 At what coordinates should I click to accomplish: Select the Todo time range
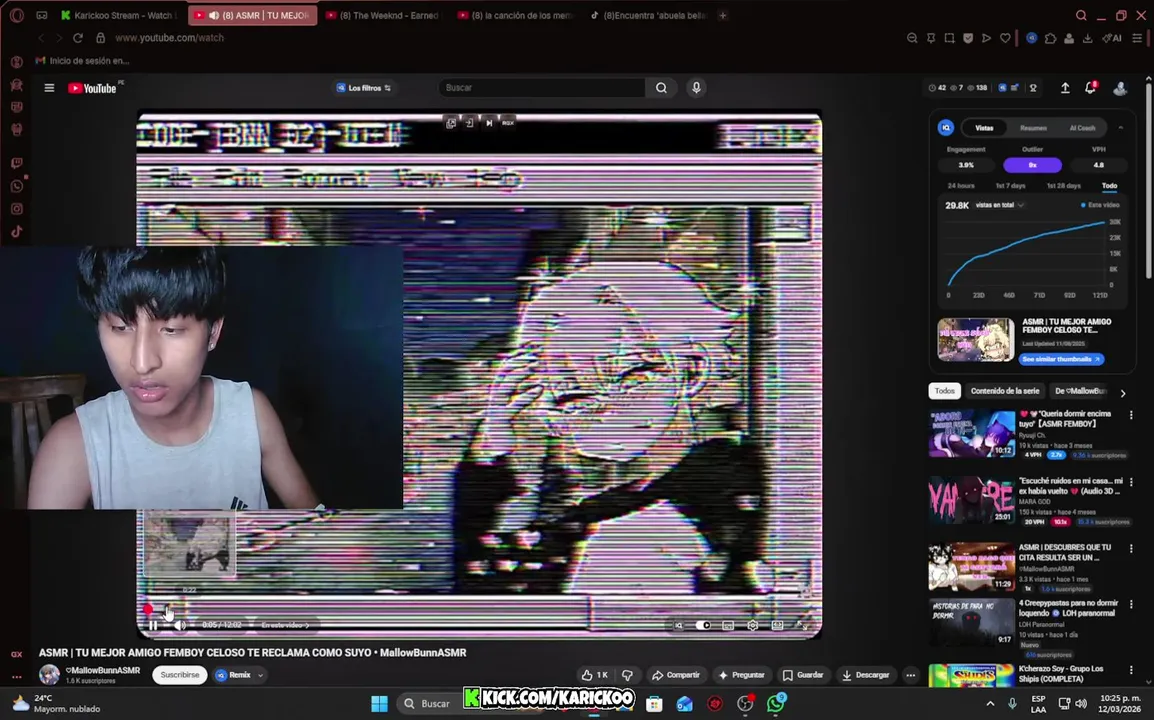(1109, 186)
